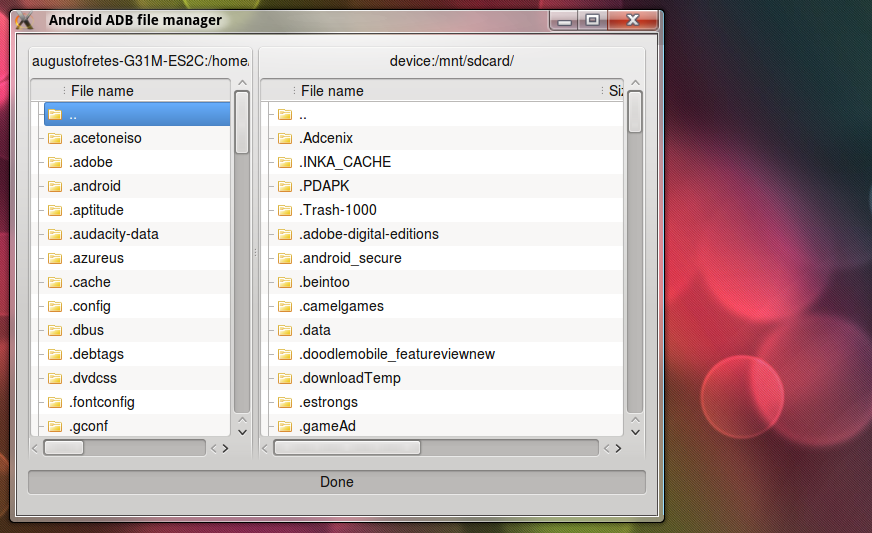872x533 pixels.
Task: Click the .android folder icon in left pane
Action: point(54,186)
